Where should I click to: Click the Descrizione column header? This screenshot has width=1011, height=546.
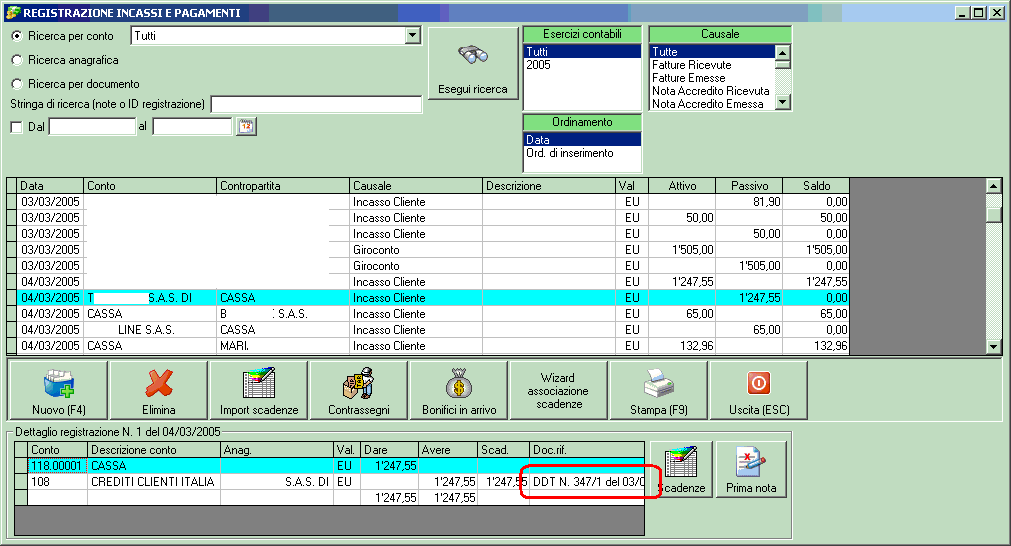coord(549,186)
